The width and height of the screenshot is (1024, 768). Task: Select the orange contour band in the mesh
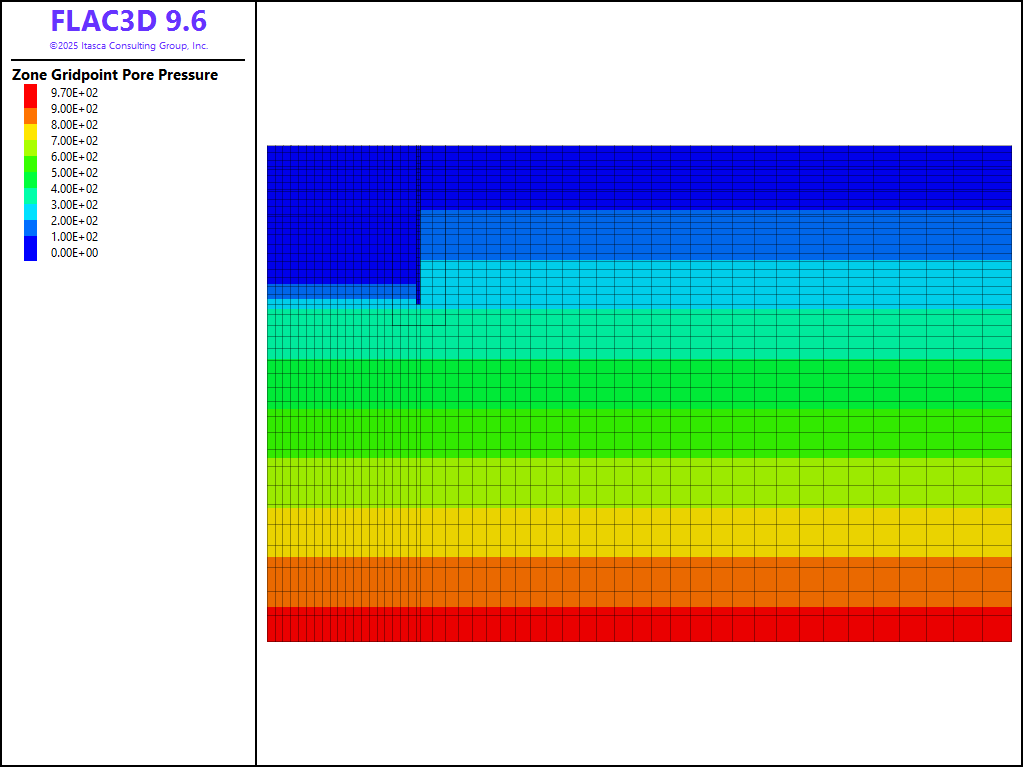tap(640, 582)
